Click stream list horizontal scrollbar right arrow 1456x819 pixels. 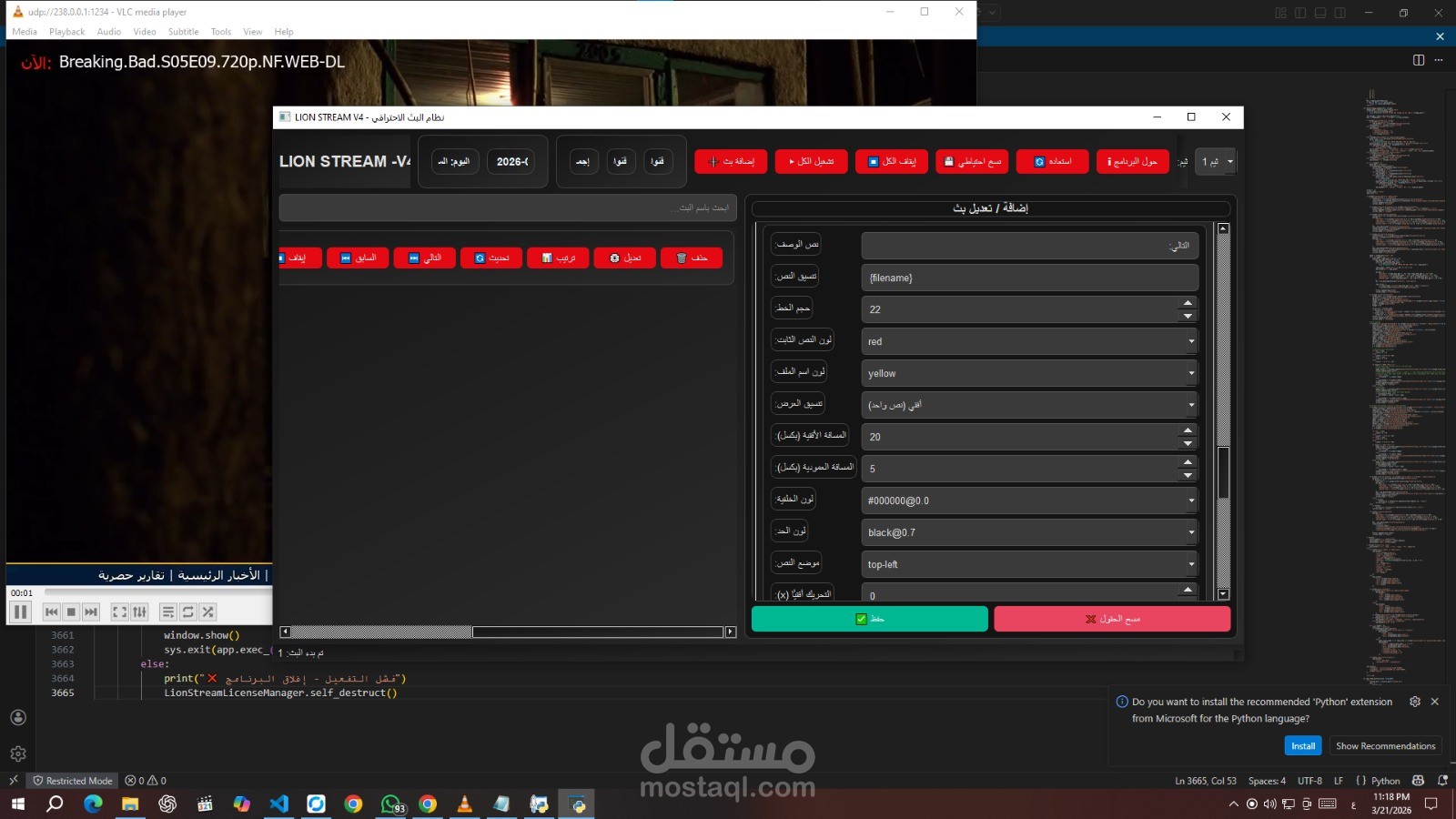pyautogui.click(x=730, y=632)
